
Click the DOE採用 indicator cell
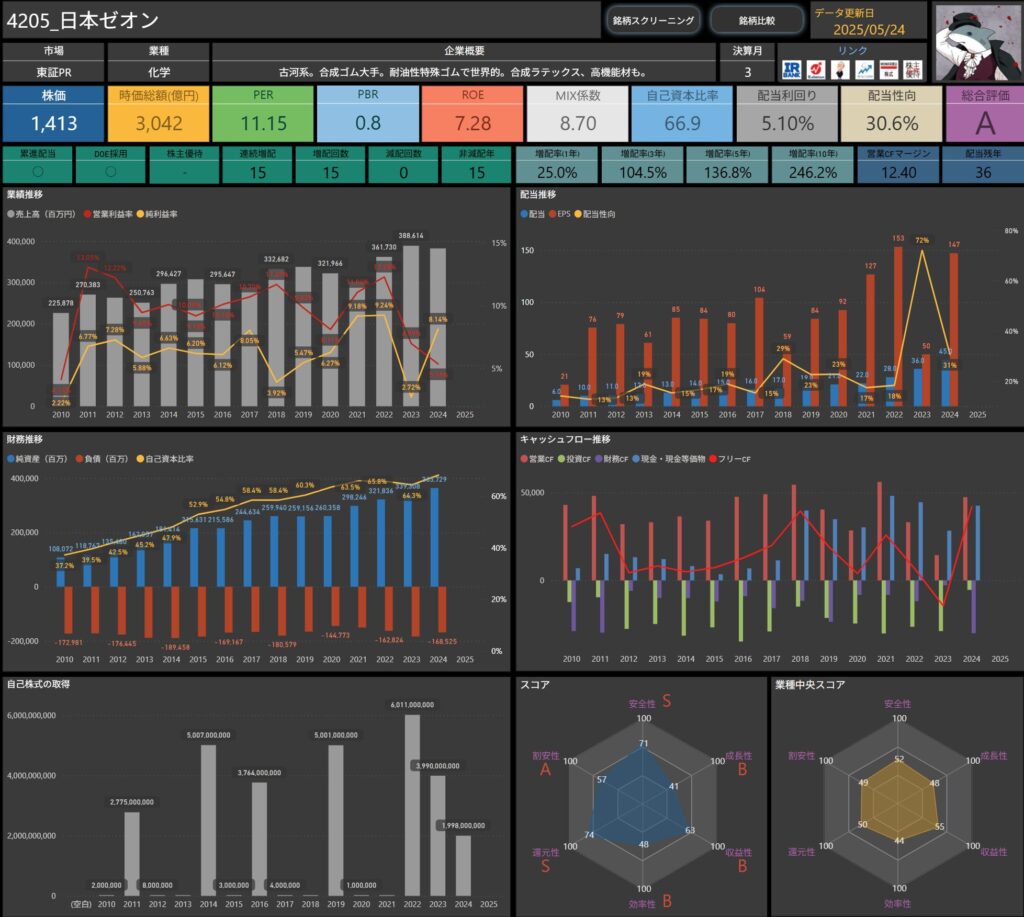[x=110, y=165]
